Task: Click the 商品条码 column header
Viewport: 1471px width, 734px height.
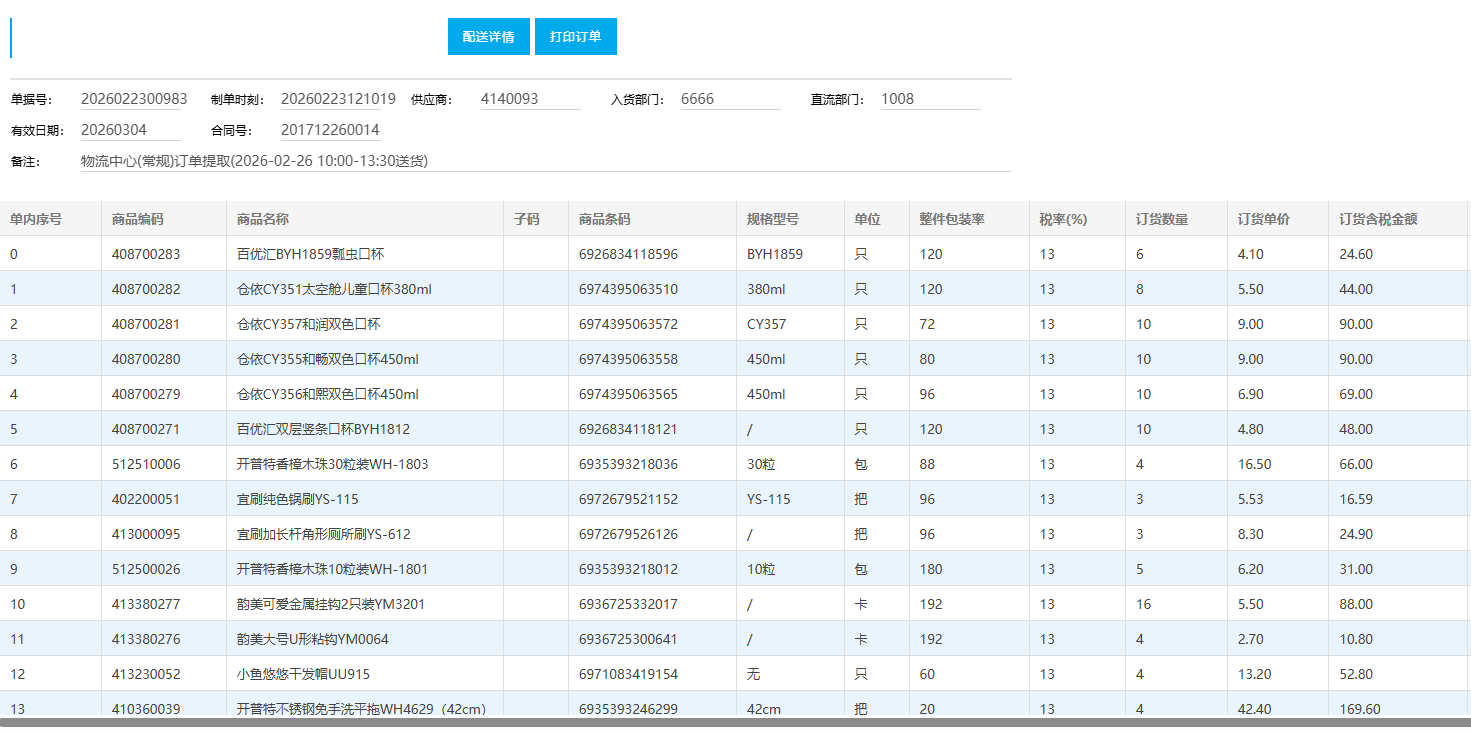Action: [604, 219]
